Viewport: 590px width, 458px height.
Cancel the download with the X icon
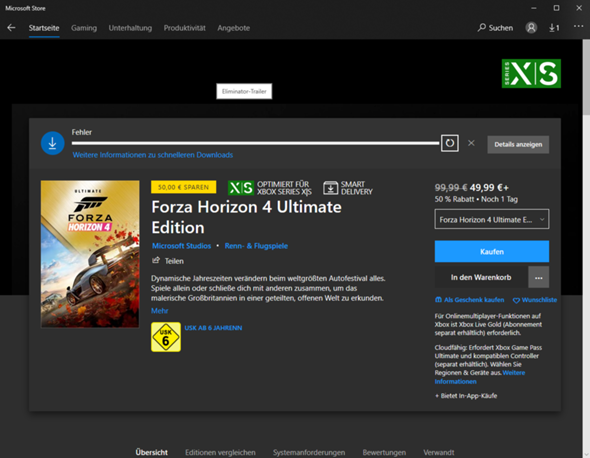click(x=471, y=143)
